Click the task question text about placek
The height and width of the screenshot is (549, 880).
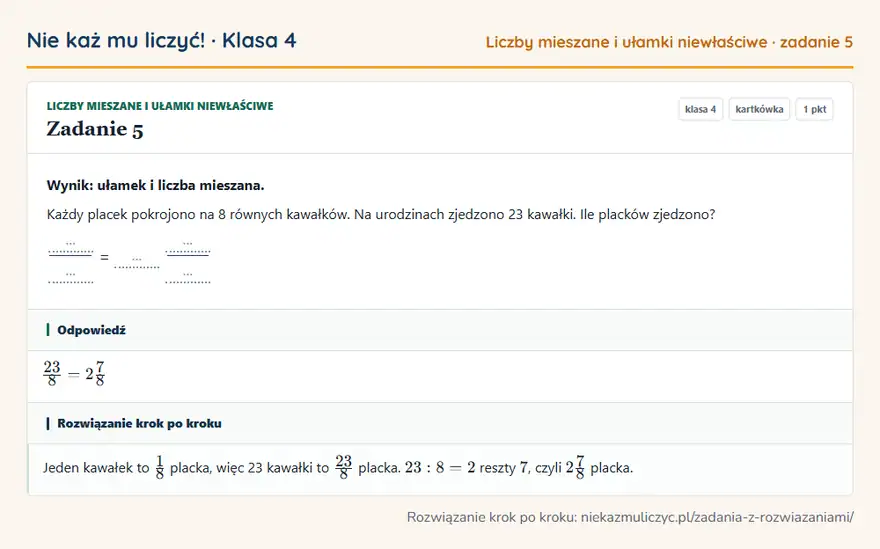coord(381,214)
